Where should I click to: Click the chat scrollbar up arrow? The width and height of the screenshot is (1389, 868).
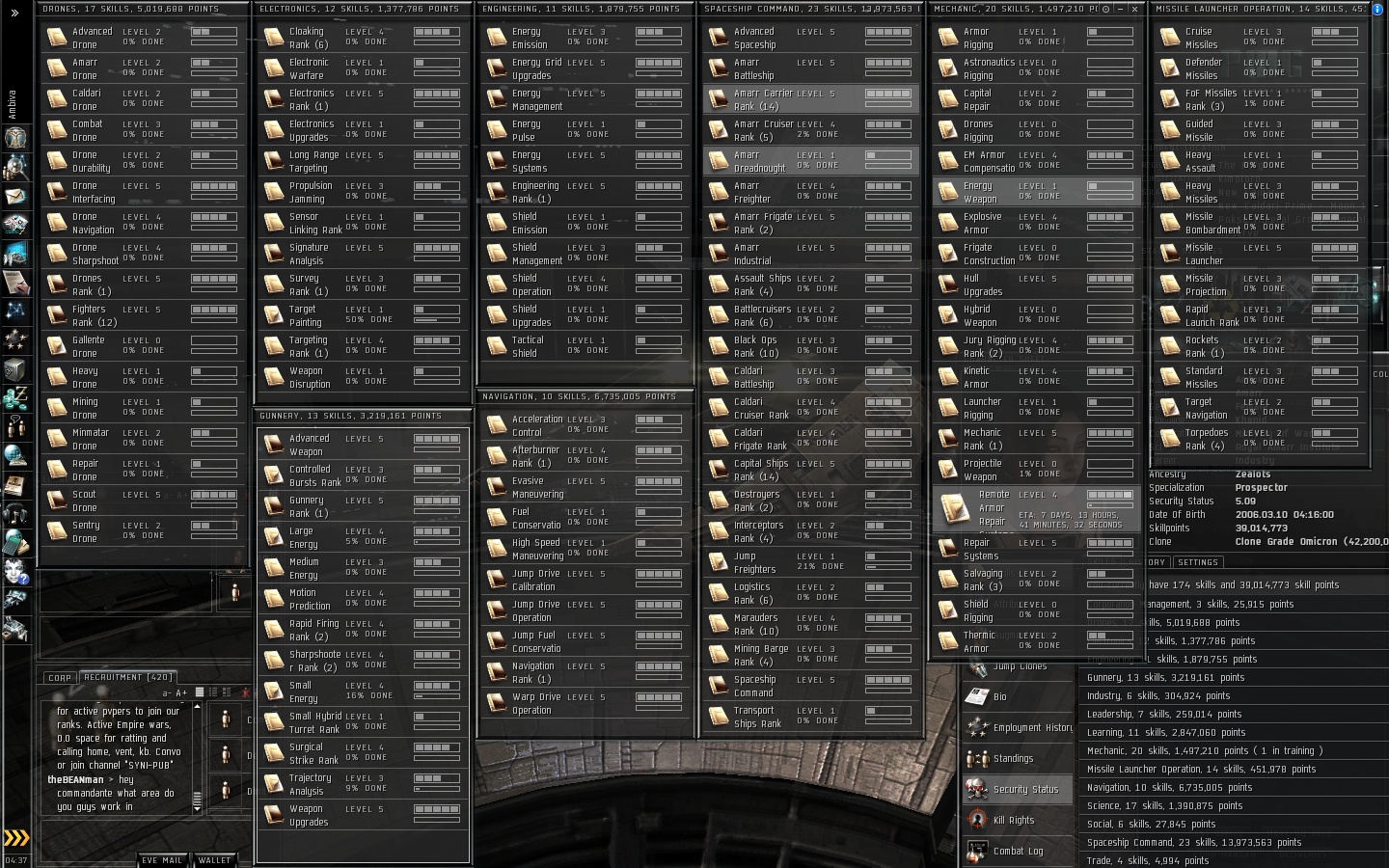point(198,706)
